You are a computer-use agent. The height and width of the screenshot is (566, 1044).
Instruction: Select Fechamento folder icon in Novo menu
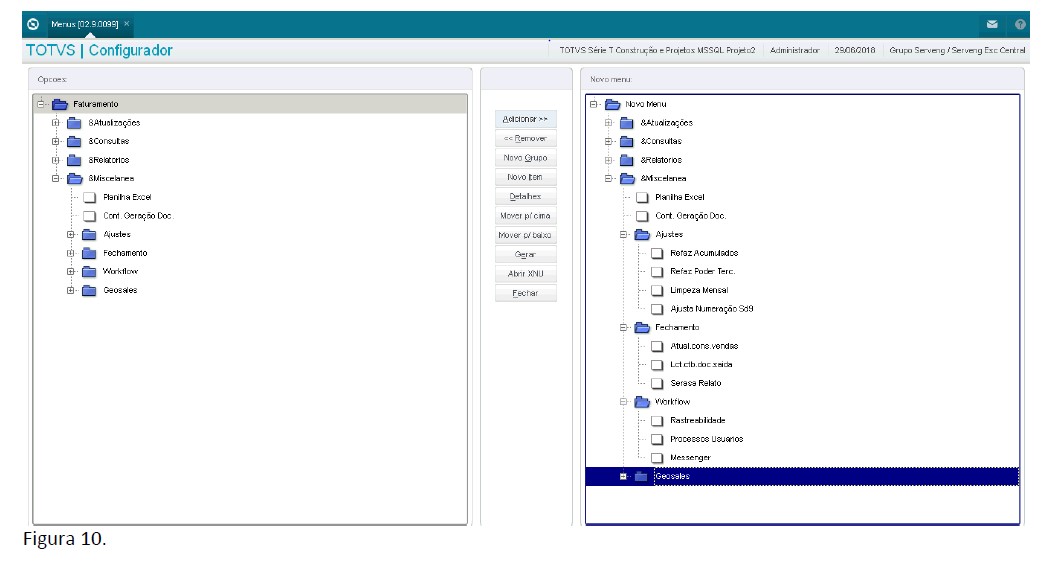[642, 328]
